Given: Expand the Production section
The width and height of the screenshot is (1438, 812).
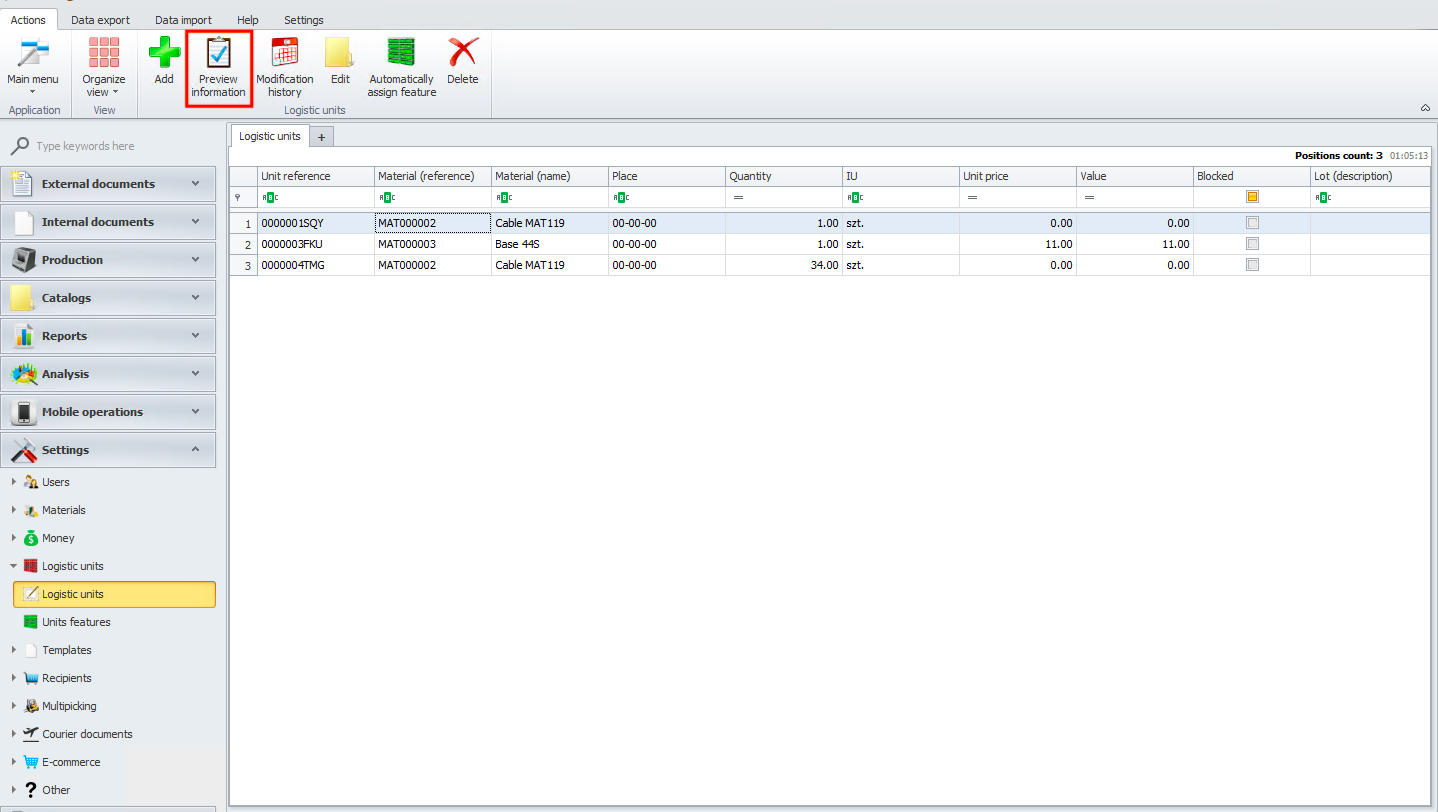Looking at the screenshot, I should (x=108, y=260).
